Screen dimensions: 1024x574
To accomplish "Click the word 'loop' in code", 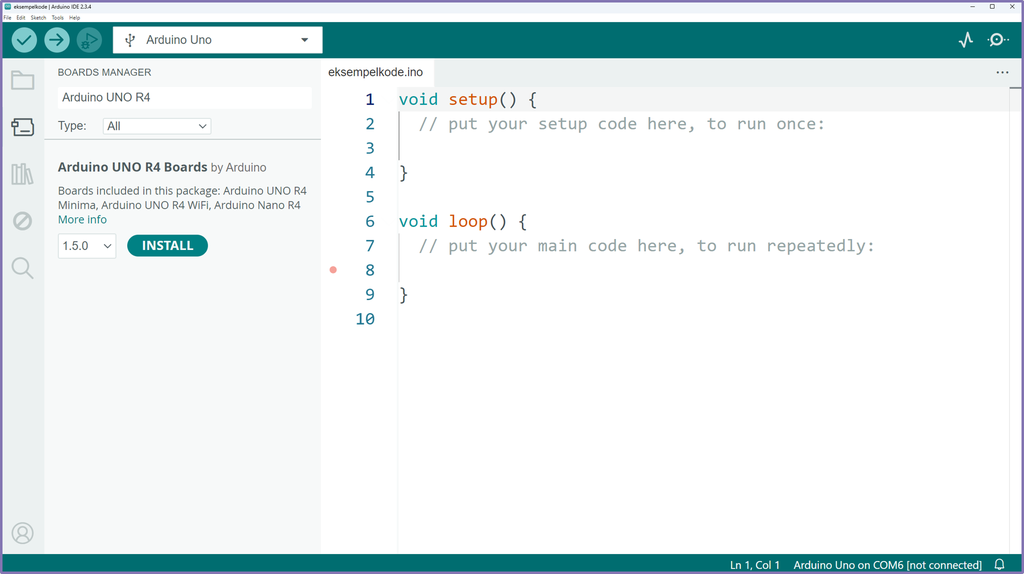I will 468,221.
